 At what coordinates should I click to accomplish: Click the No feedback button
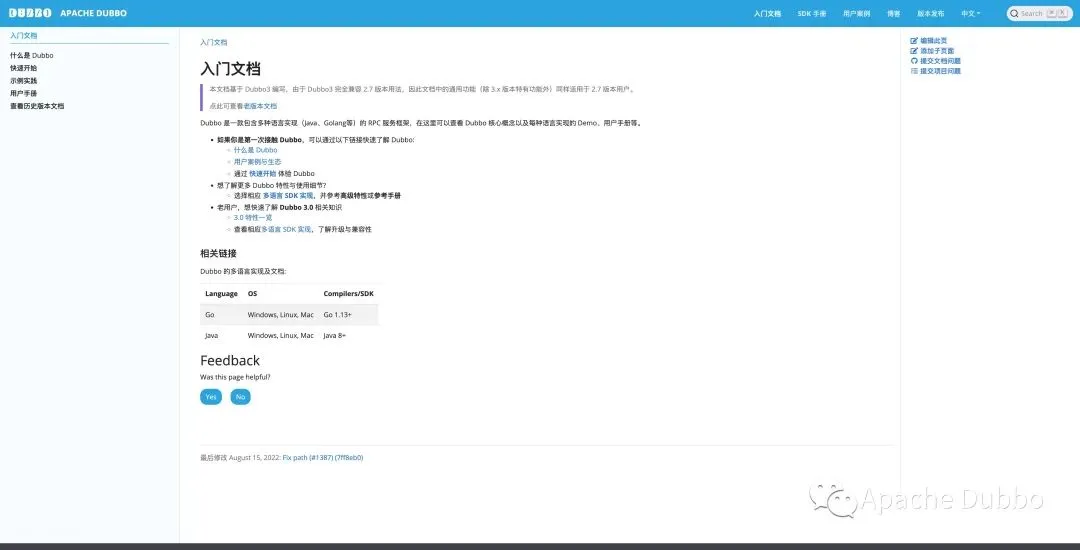click(240, 397)
